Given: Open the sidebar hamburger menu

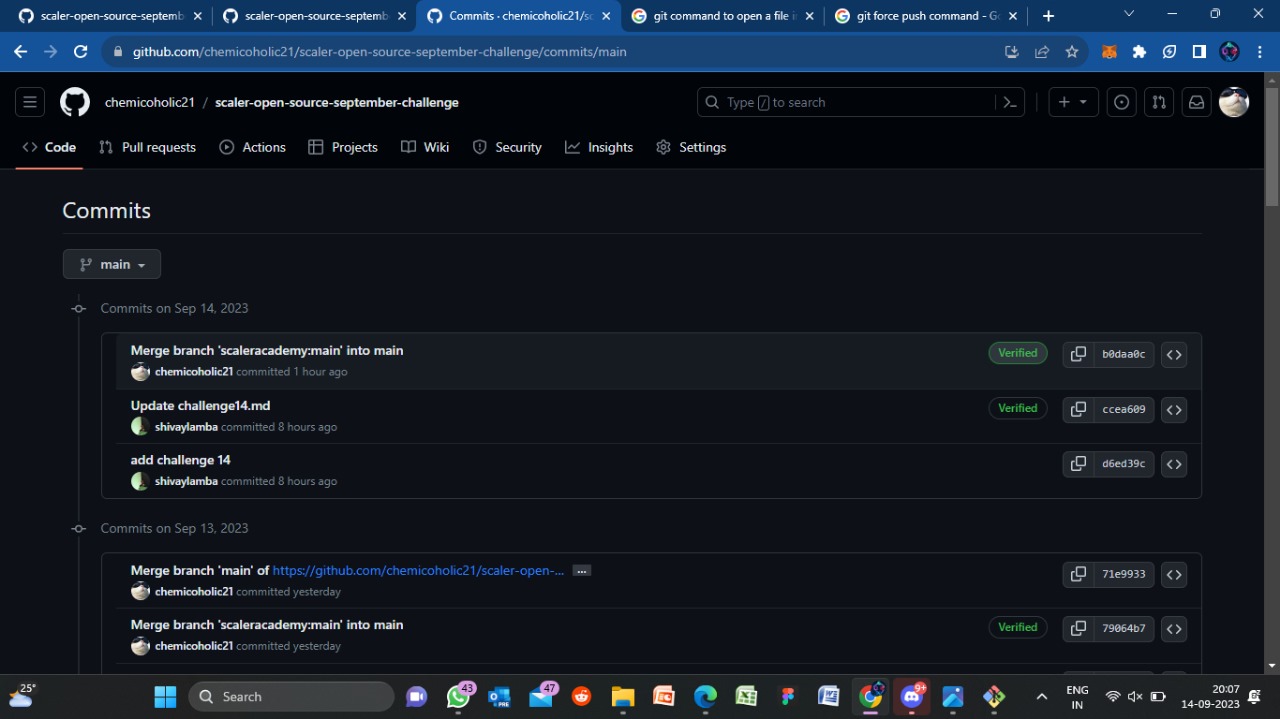Looking at the screenshot, I should click(x=29, y=102).
